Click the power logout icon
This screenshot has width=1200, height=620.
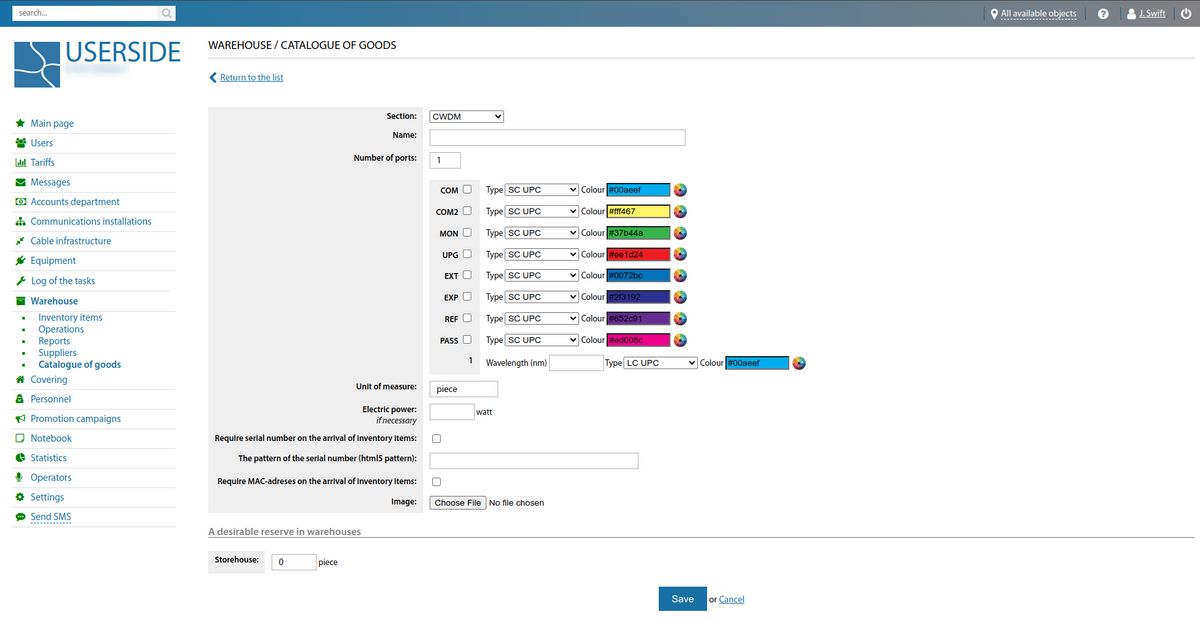click(1185, 14)
